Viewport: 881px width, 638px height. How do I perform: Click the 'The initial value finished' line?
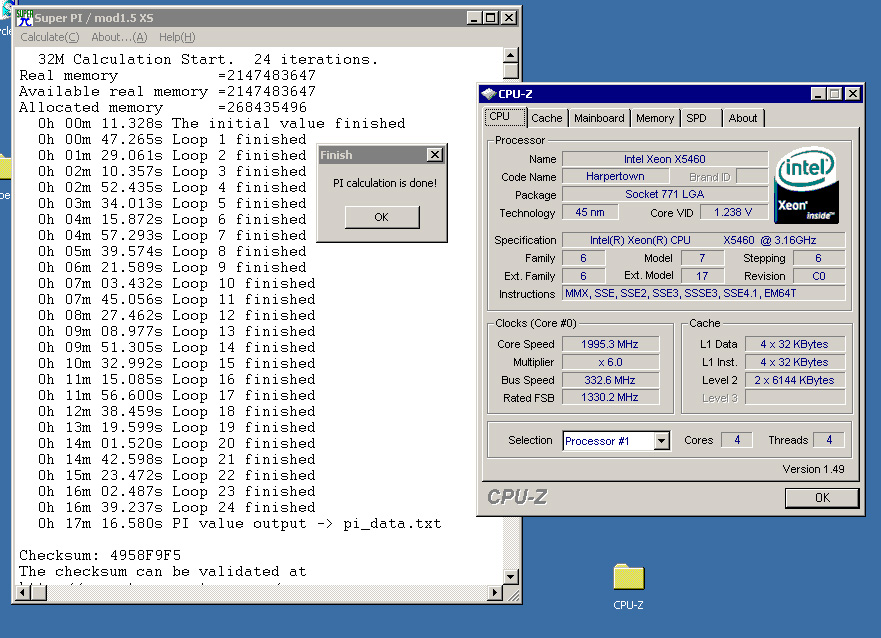pos(221,124)
